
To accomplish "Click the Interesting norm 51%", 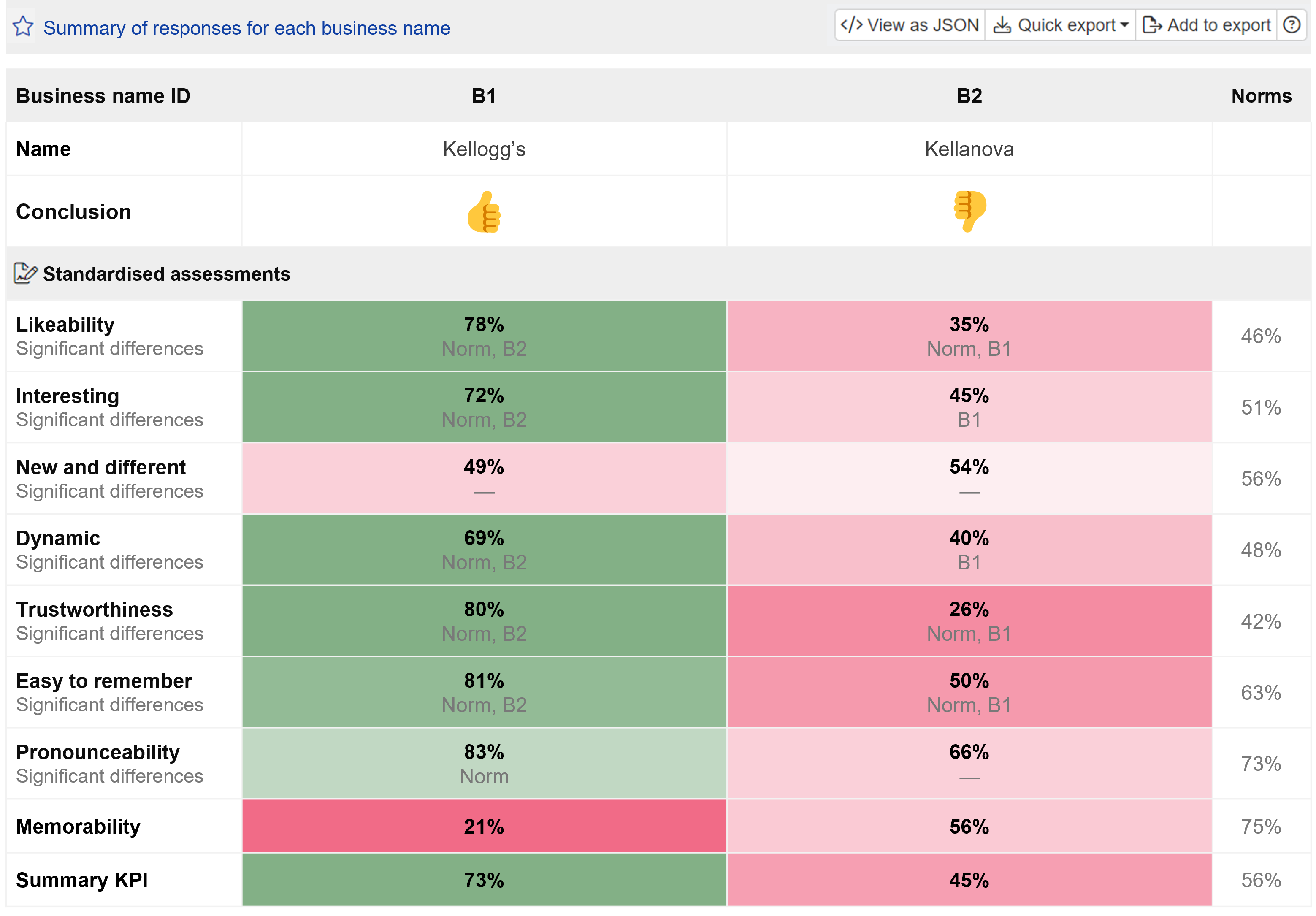I will click(1261, 408).
